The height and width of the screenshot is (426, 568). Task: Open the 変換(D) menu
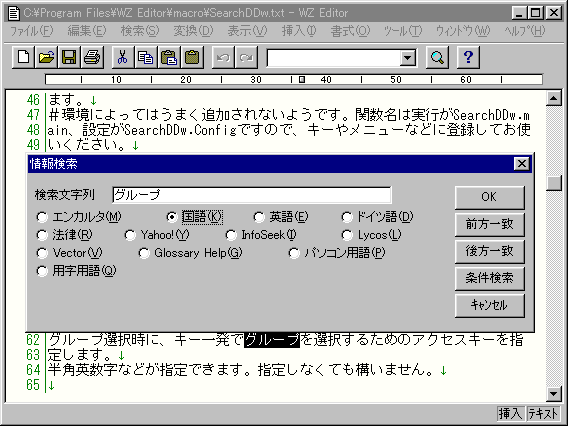[x=193, y=31]
